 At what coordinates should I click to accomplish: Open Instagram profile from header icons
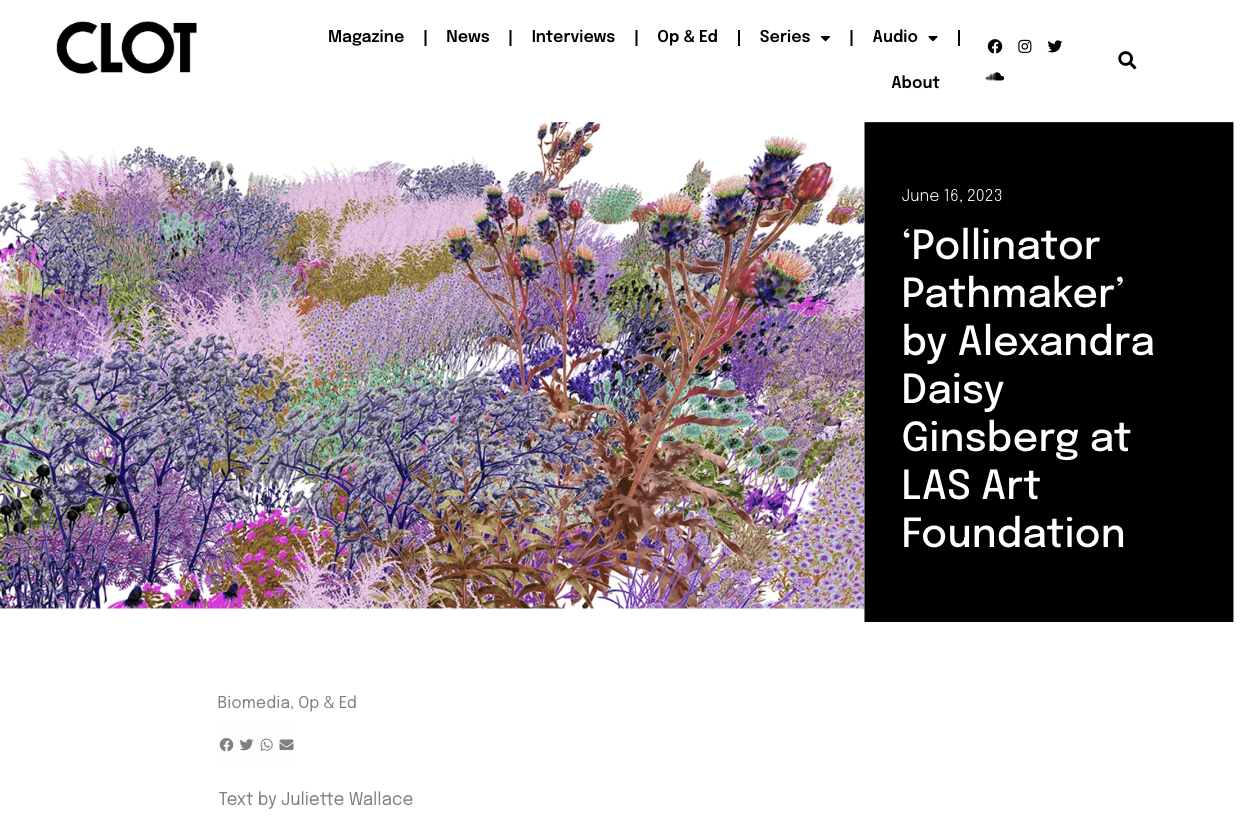(x=1024, y=46)
